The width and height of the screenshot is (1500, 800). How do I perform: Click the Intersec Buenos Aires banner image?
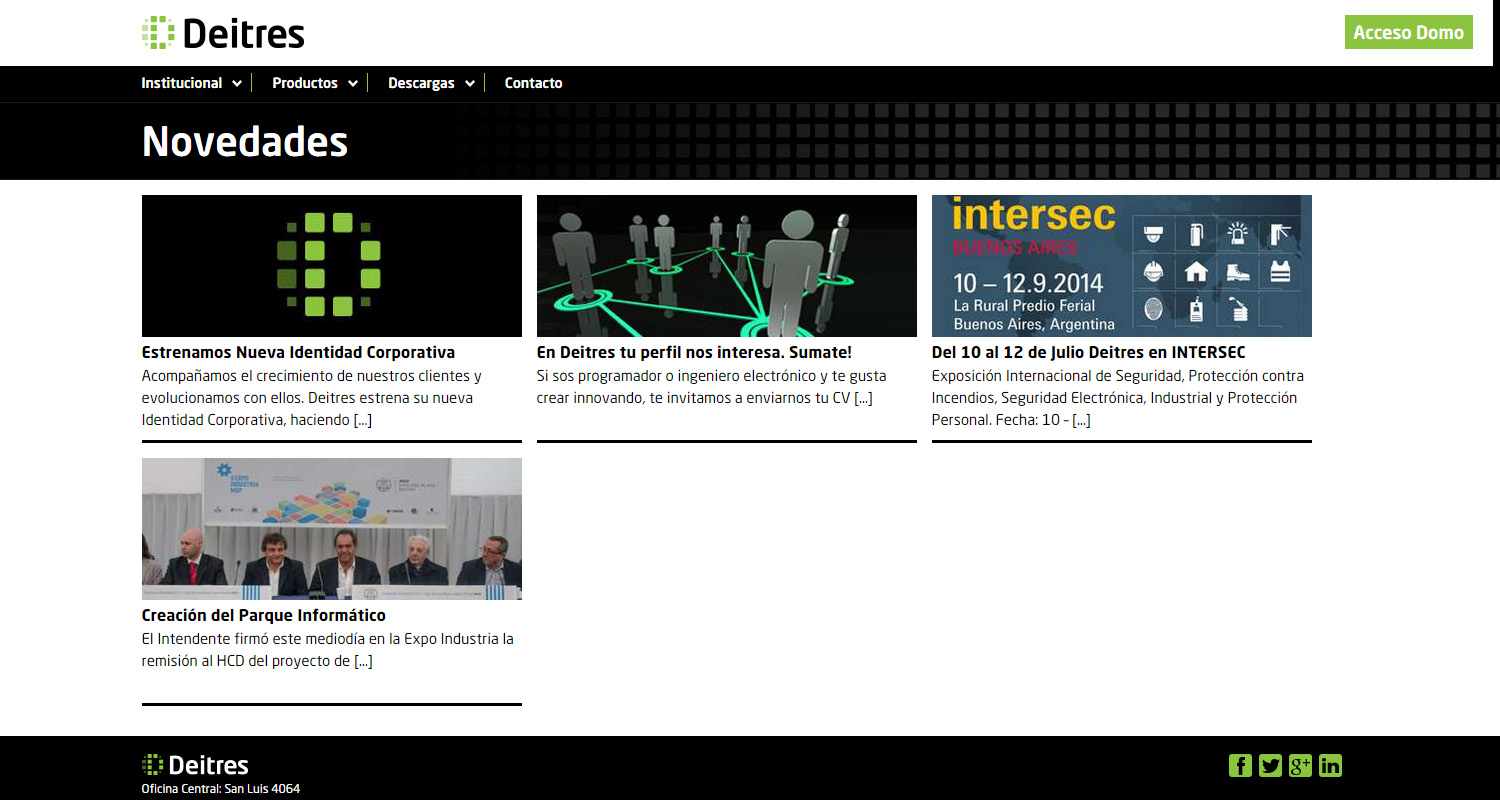[x=1122, y=266]
